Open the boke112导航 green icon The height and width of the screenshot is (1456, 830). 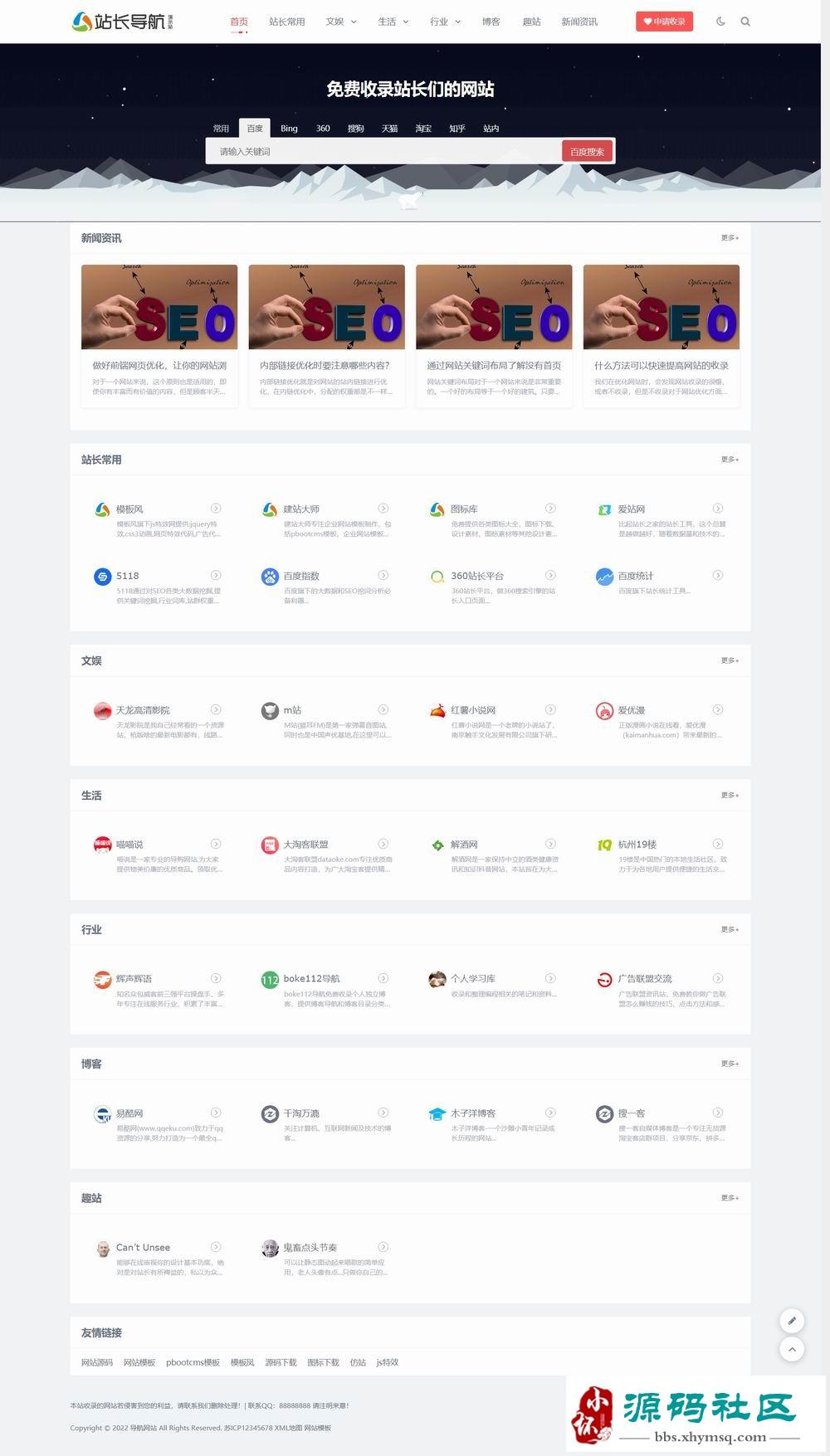click(x=270, y=980)
